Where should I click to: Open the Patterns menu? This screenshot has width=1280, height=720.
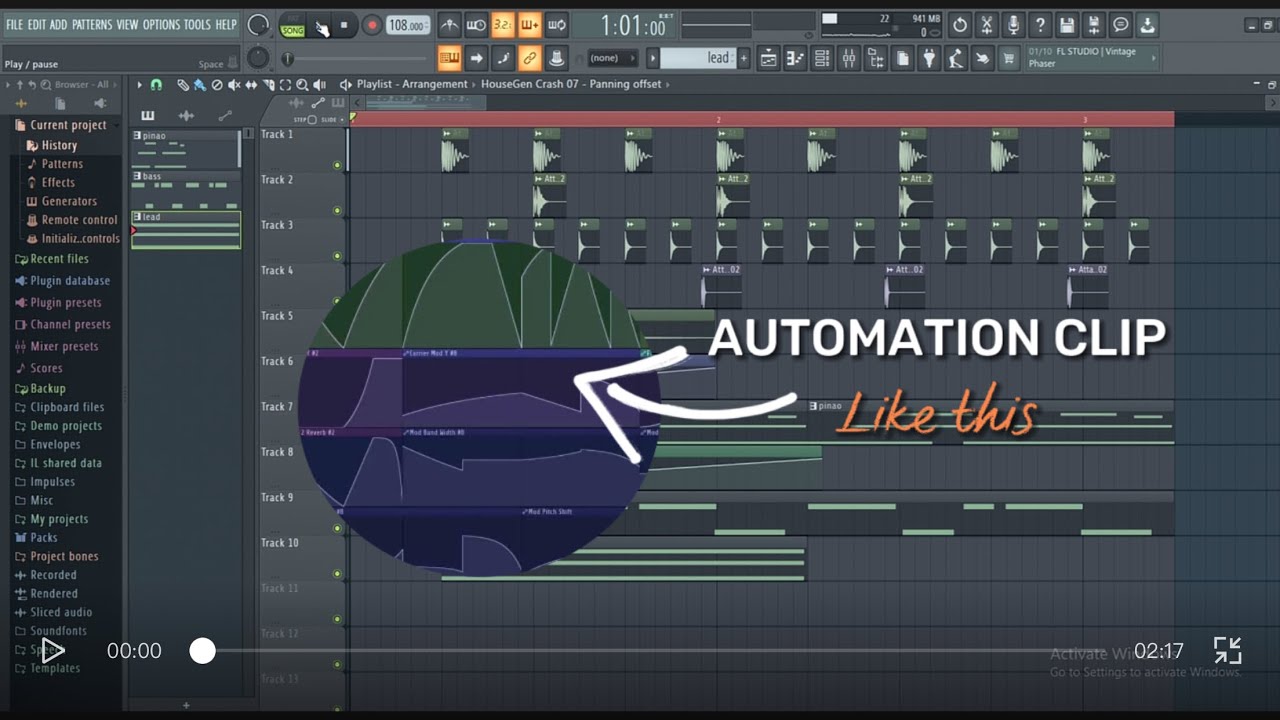[91, 24]
